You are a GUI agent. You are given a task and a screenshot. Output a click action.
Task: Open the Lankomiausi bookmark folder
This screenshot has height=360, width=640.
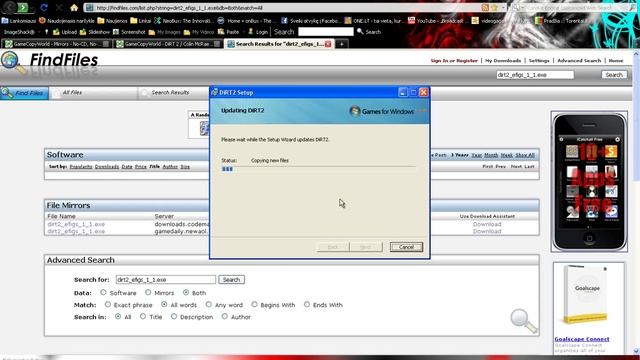click(19, 20)
